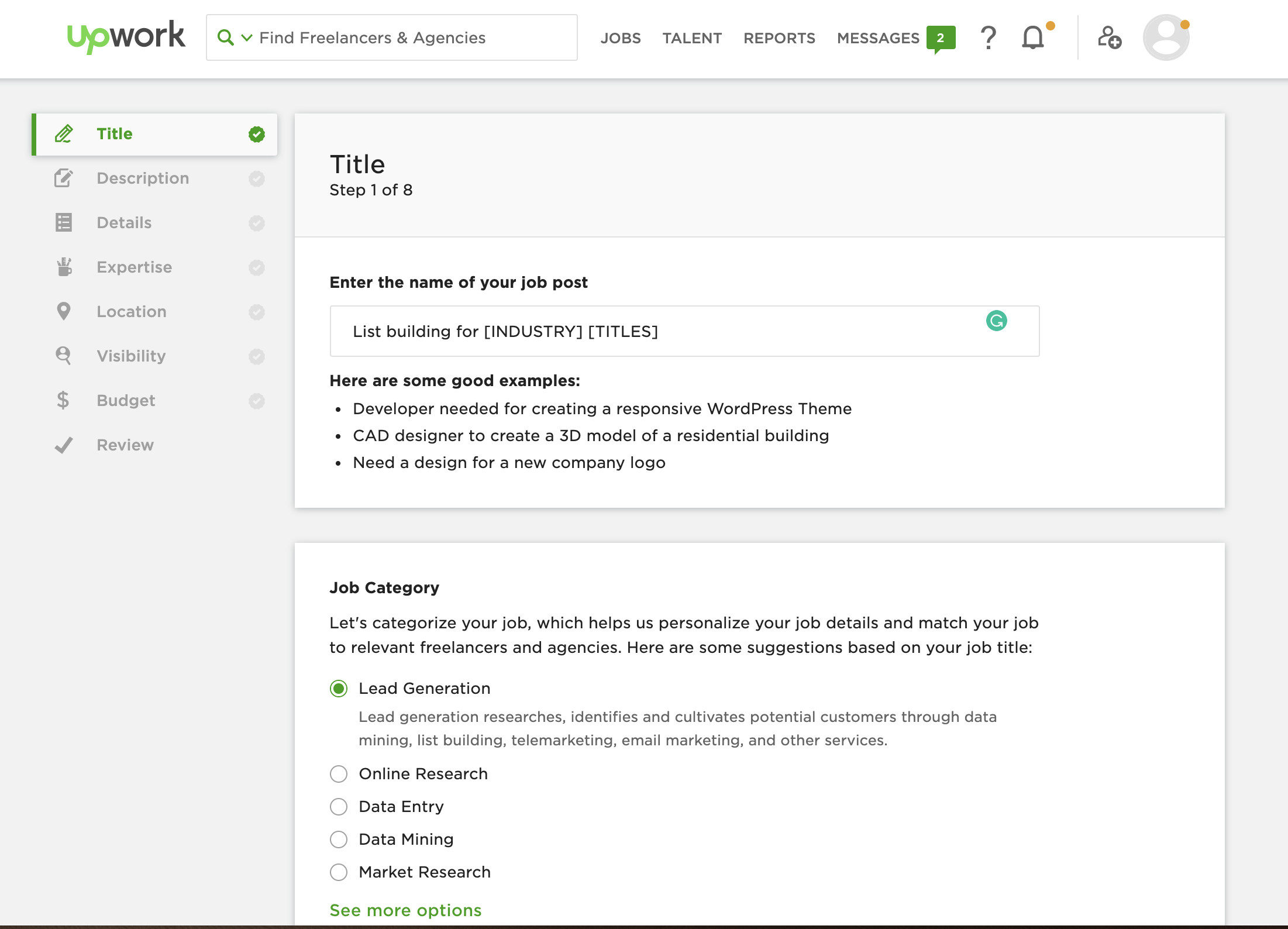Image resolution: width=1288 pixels, height=929 pixels.
Task: Select the Online Research option
Action: pos(339,774)
